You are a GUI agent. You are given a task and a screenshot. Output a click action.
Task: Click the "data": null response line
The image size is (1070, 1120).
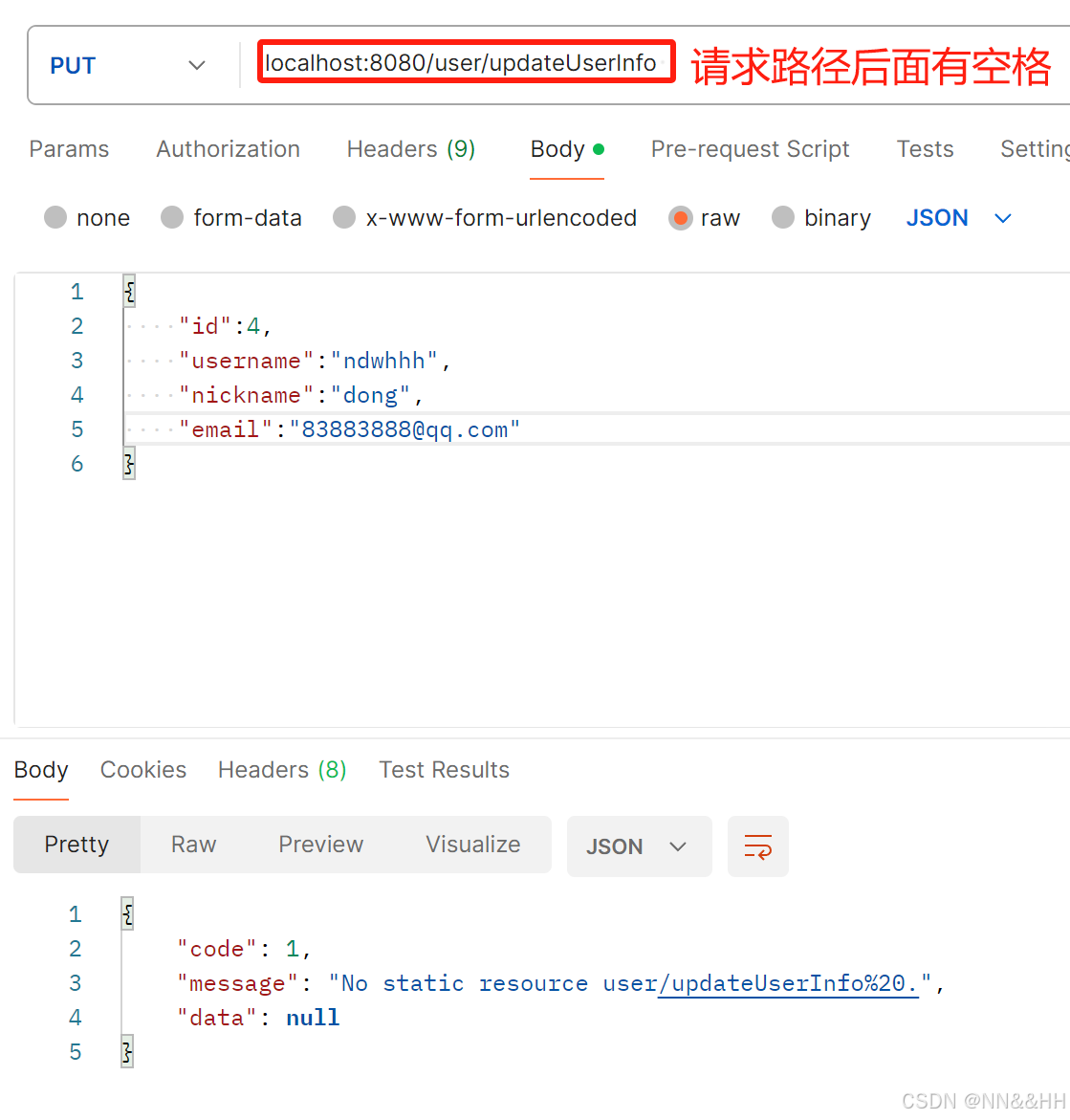[258, 1017]
